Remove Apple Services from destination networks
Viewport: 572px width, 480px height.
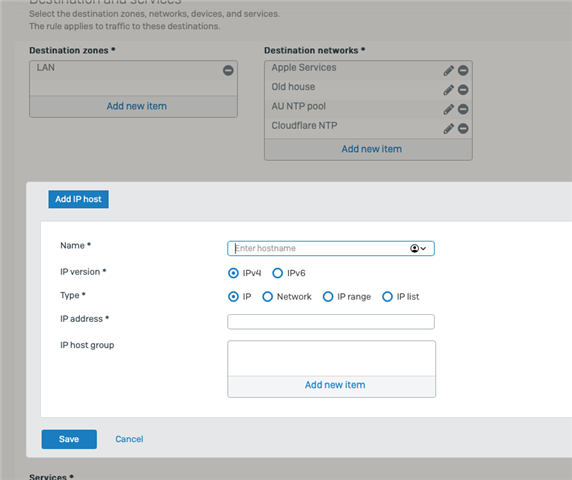(463, 70)
